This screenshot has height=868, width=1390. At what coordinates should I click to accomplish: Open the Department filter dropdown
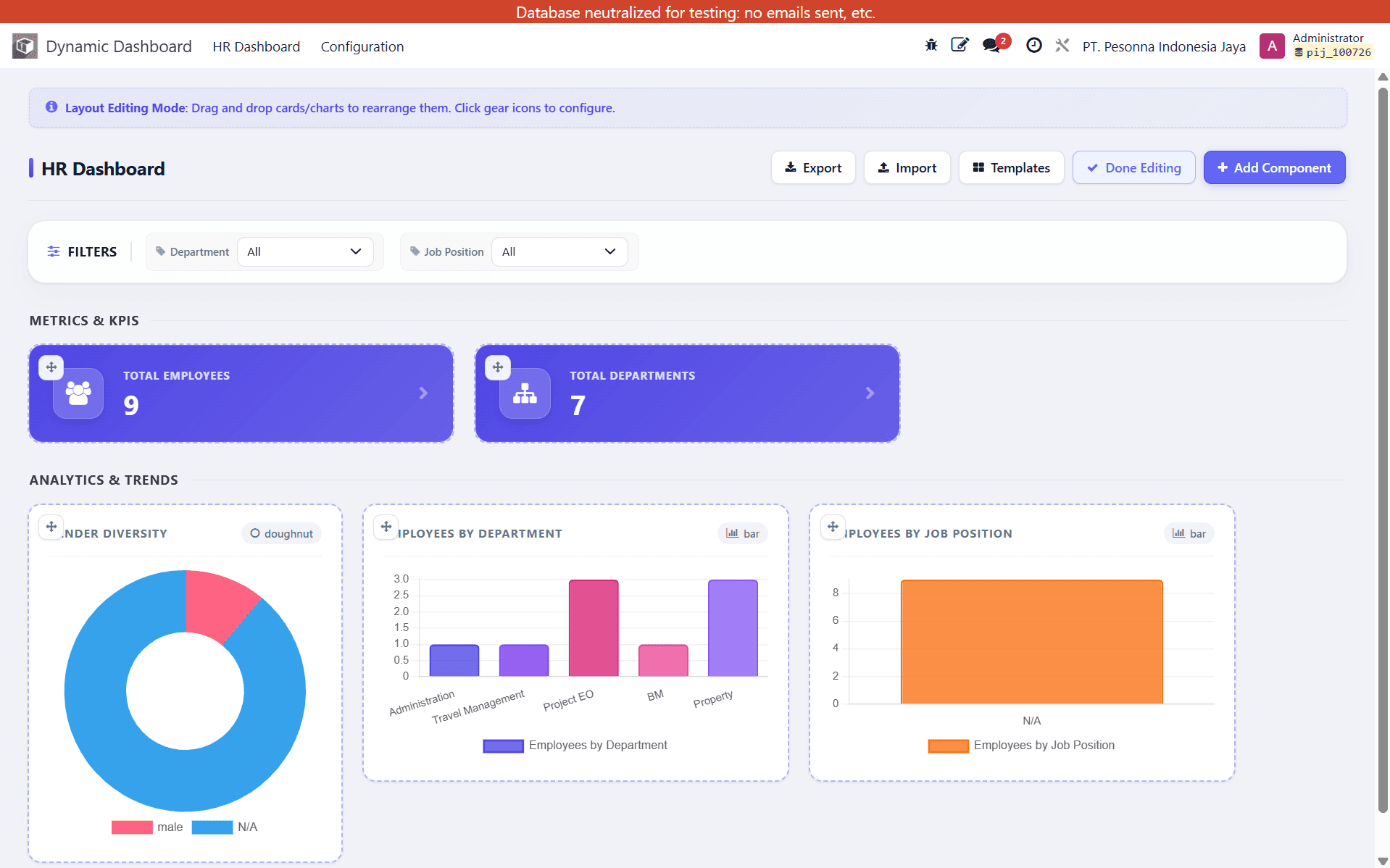click(305, 251)
